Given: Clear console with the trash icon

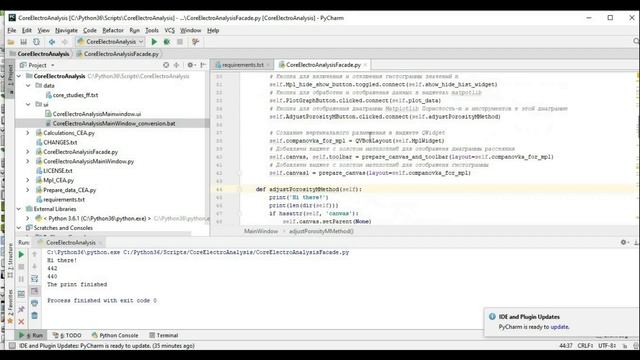Looking at the screenshot, I should click(35, 316).
